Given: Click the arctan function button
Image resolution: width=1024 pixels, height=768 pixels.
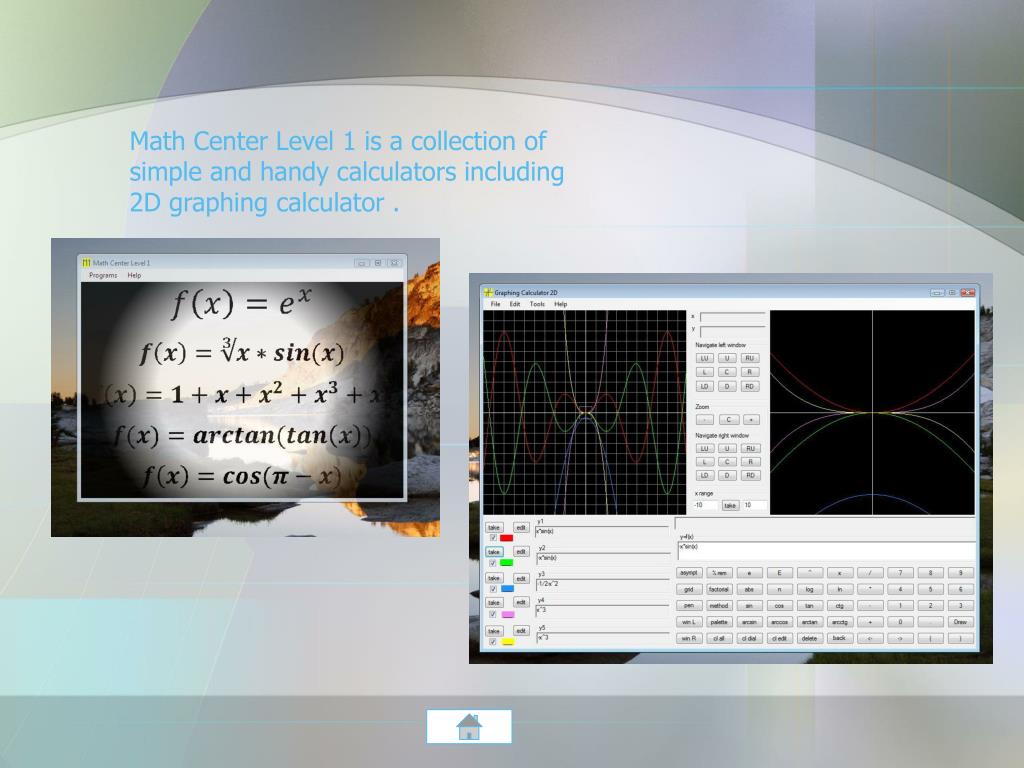Looking at the screenshot, I should pyautogui.click(x=810, y=622).
